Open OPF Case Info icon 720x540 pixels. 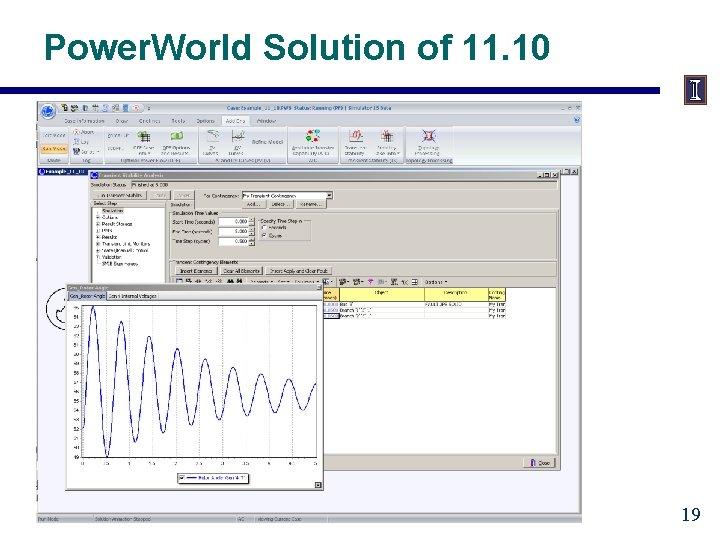(144, 142)
